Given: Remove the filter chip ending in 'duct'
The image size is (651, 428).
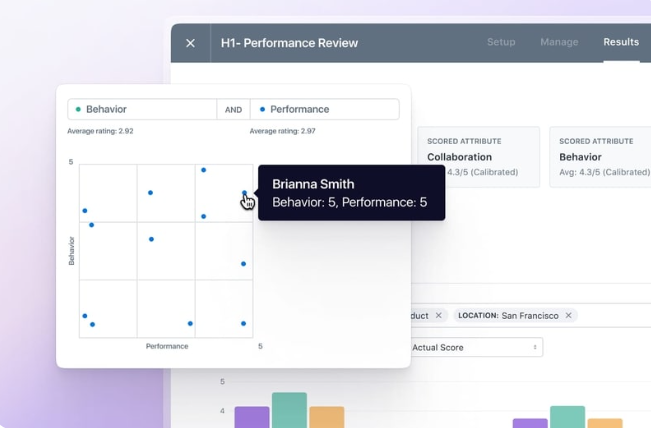Looking at the screenshot, I should tap(438, 315).
